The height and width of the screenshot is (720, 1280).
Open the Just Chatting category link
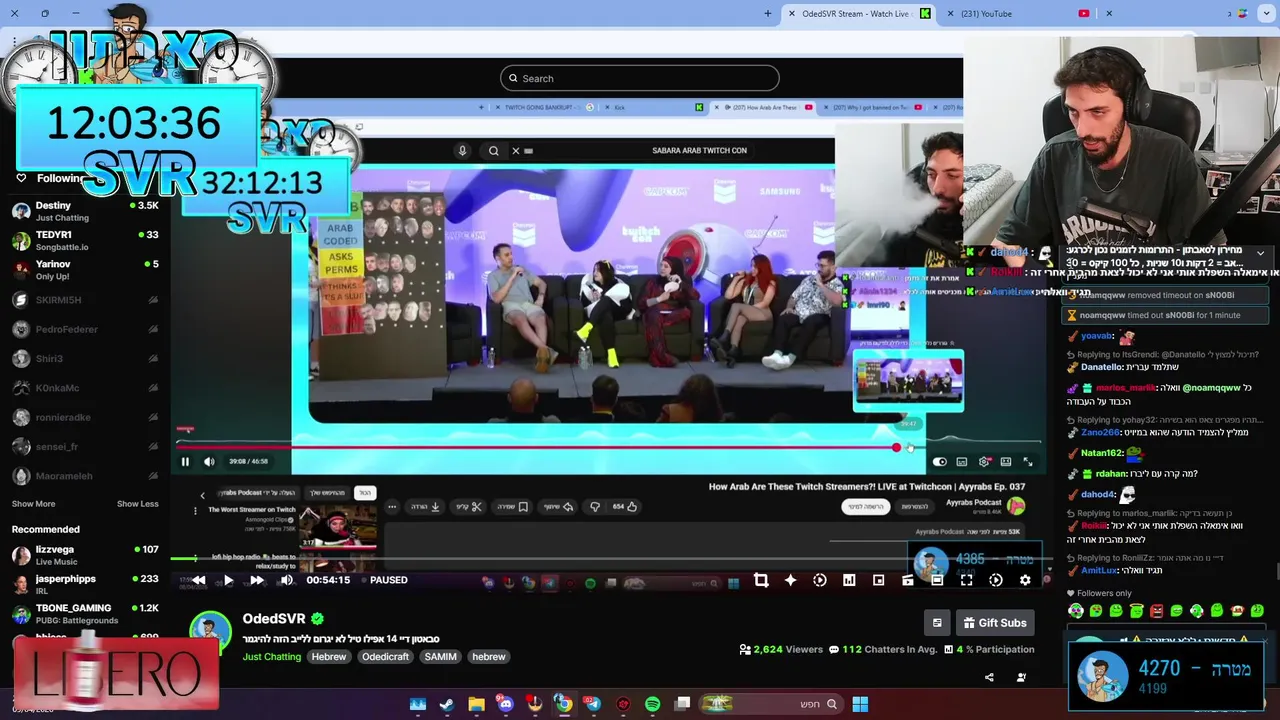coord(271,657)
